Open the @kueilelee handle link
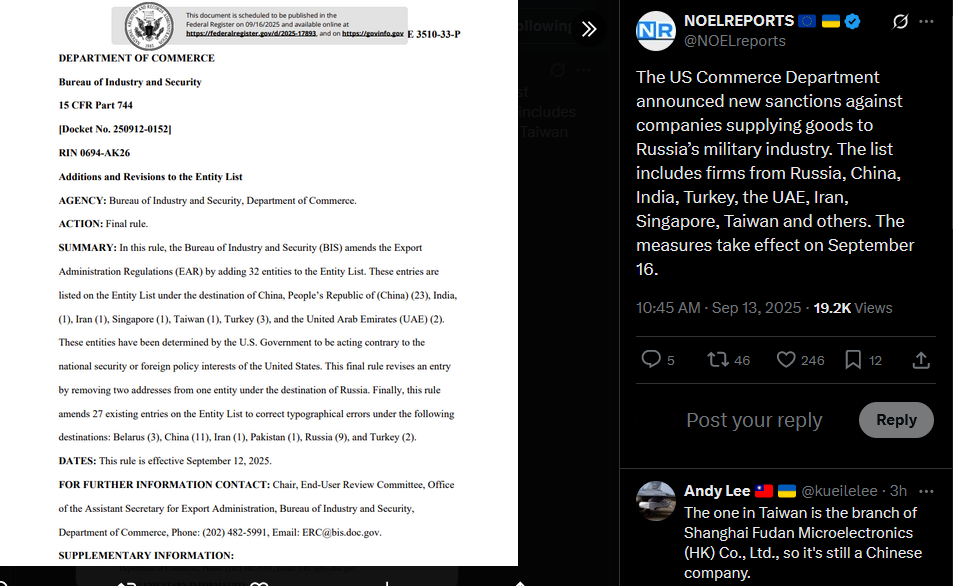The height and width of the screenshot is (586, 953). coord(839,491)
